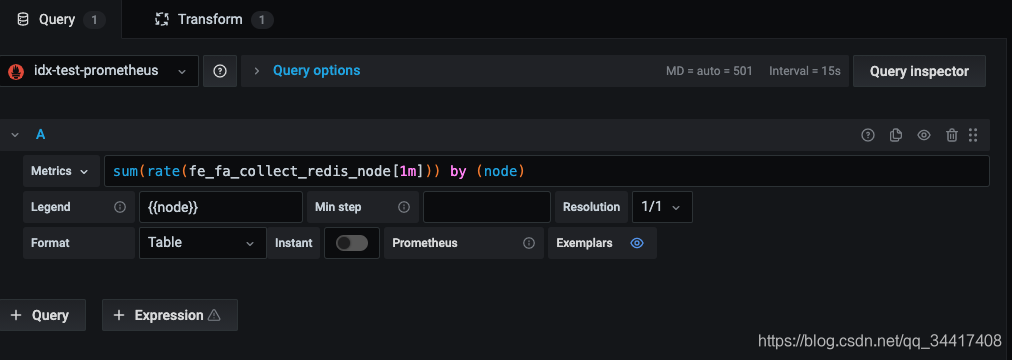1012x360 pixels.
Task: Click the Prometheus data source logo icon
Action: (x=16, y=71)
